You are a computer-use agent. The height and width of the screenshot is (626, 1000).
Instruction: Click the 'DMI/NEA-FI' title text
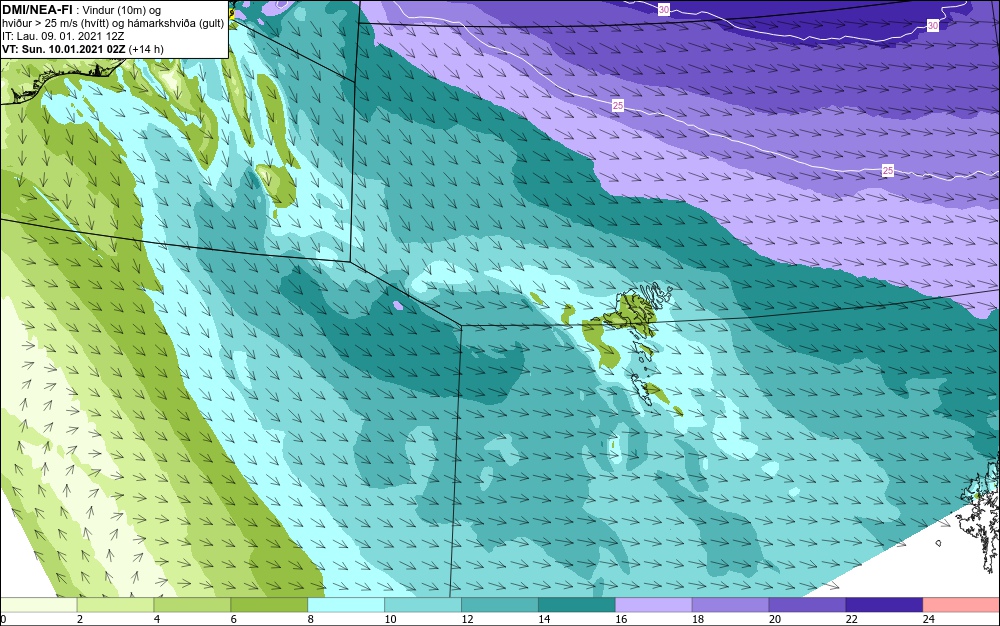click(38, 10)
